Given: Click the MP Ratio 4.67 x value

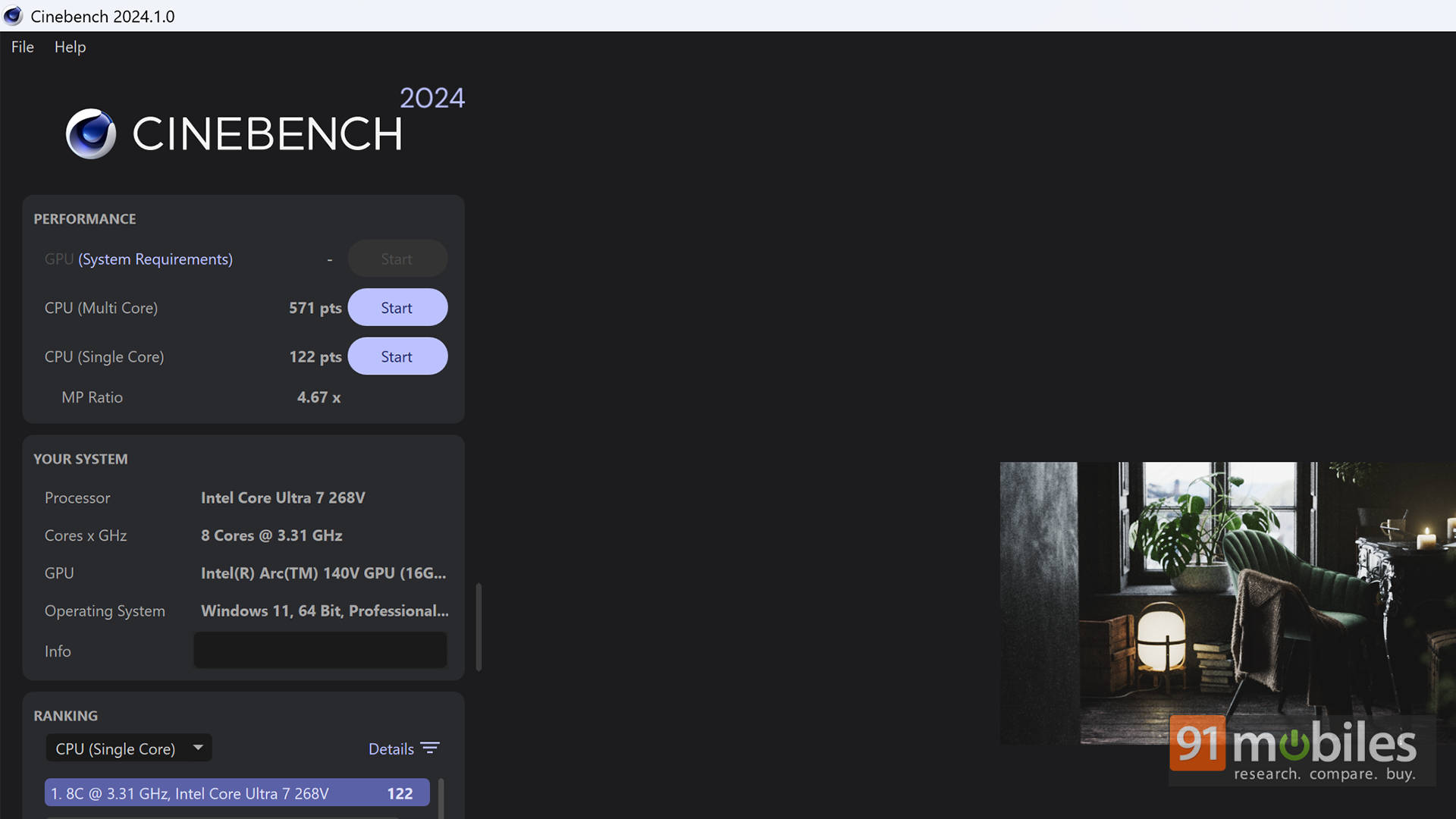Looking at the screenshot, I should [x=318, y=397].
